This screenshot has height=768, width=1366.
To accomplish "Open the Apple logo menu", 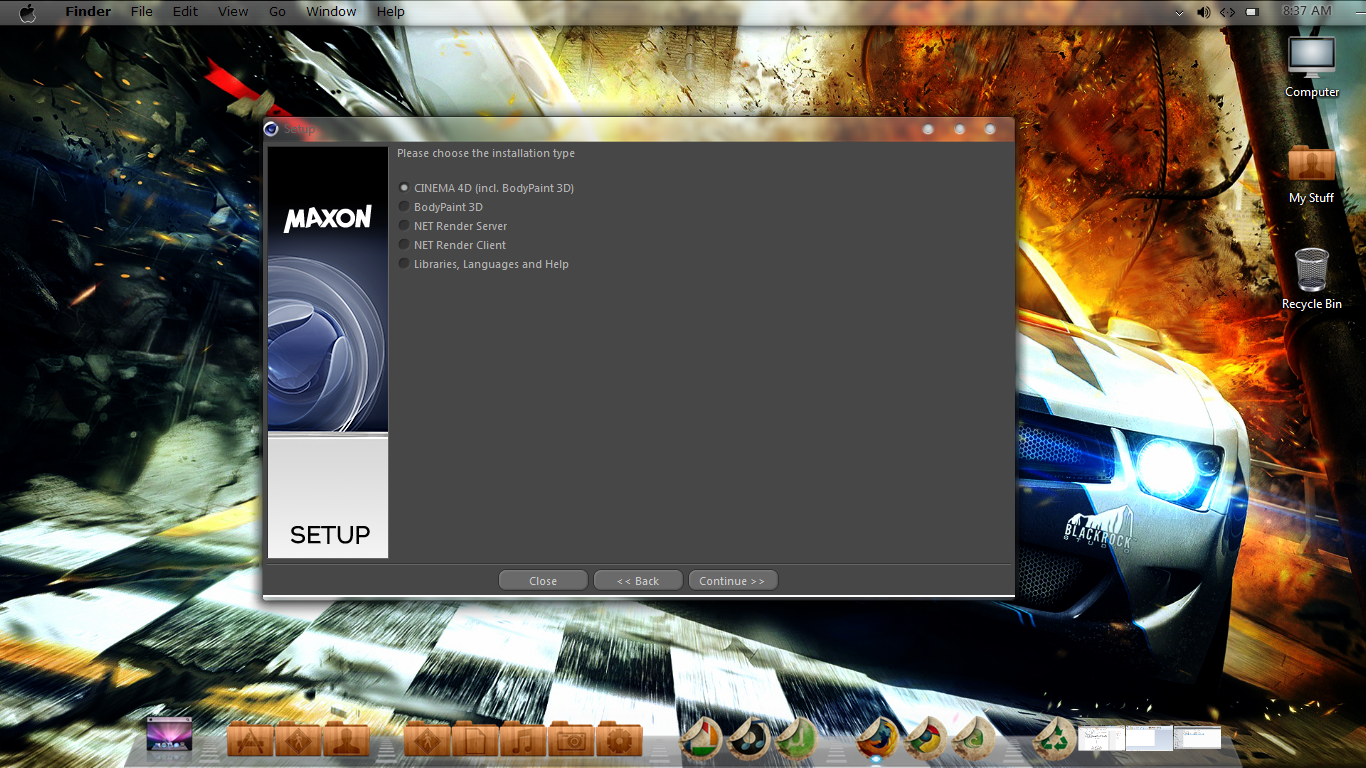I will click(x=28, y=12).
